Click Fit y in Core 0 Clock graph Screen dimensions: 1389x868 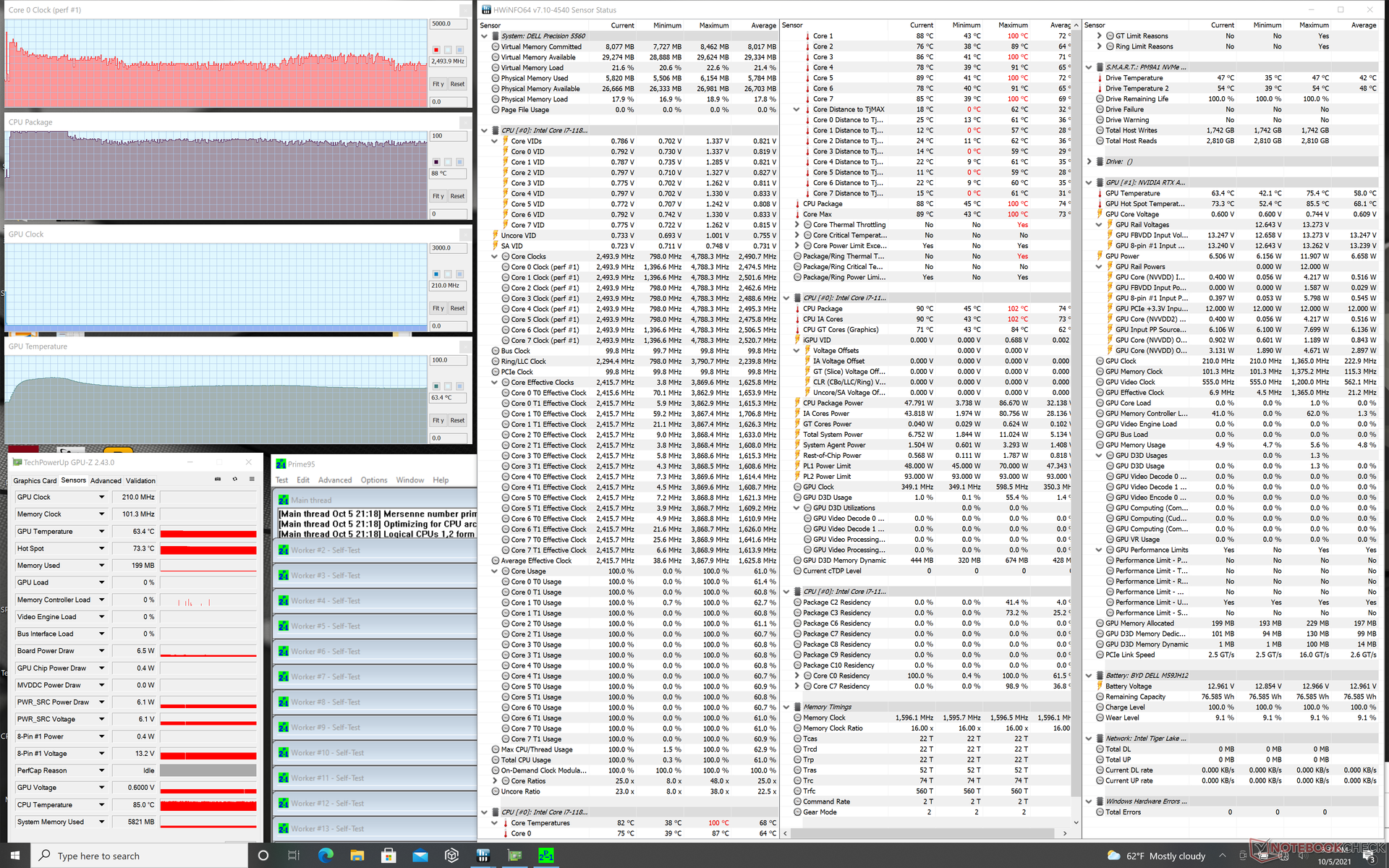coord(438,84)
